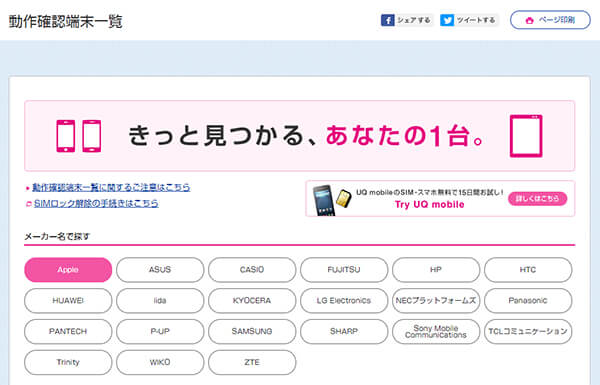Click the two smartphones icon in the banner
Screen dimensions: 600x385
(x=79, y=136)
